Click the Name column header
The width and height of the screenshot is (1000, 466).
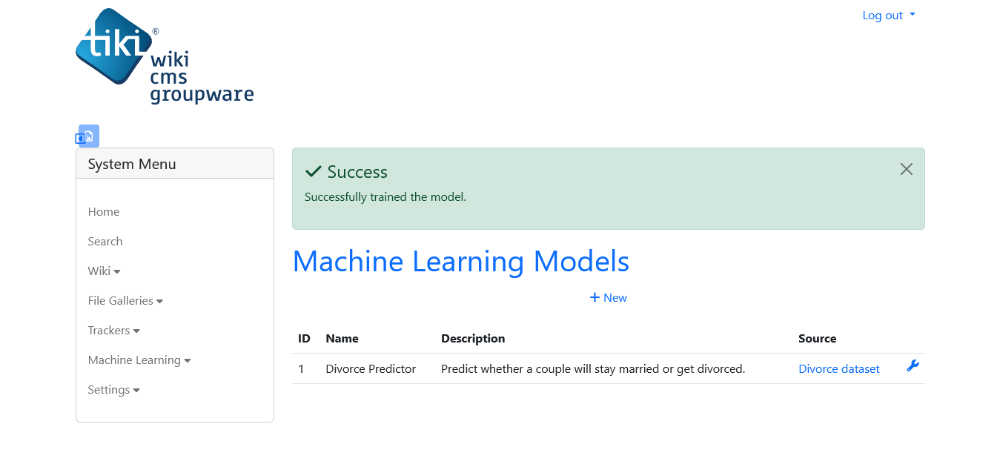(342, 339)
